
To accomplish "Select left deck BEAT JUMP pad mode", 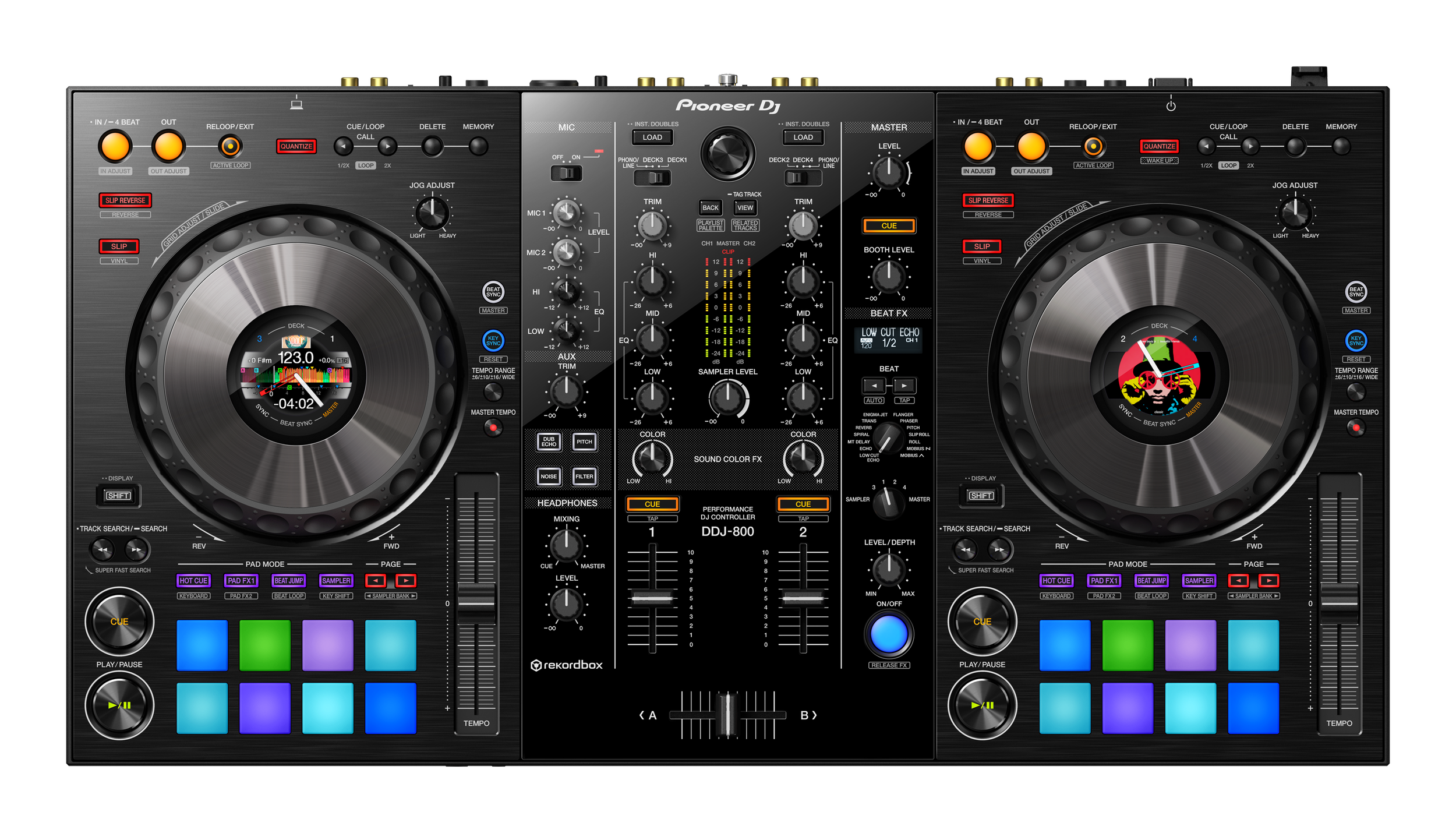I will pyautogui.click(x=289, y=581).
